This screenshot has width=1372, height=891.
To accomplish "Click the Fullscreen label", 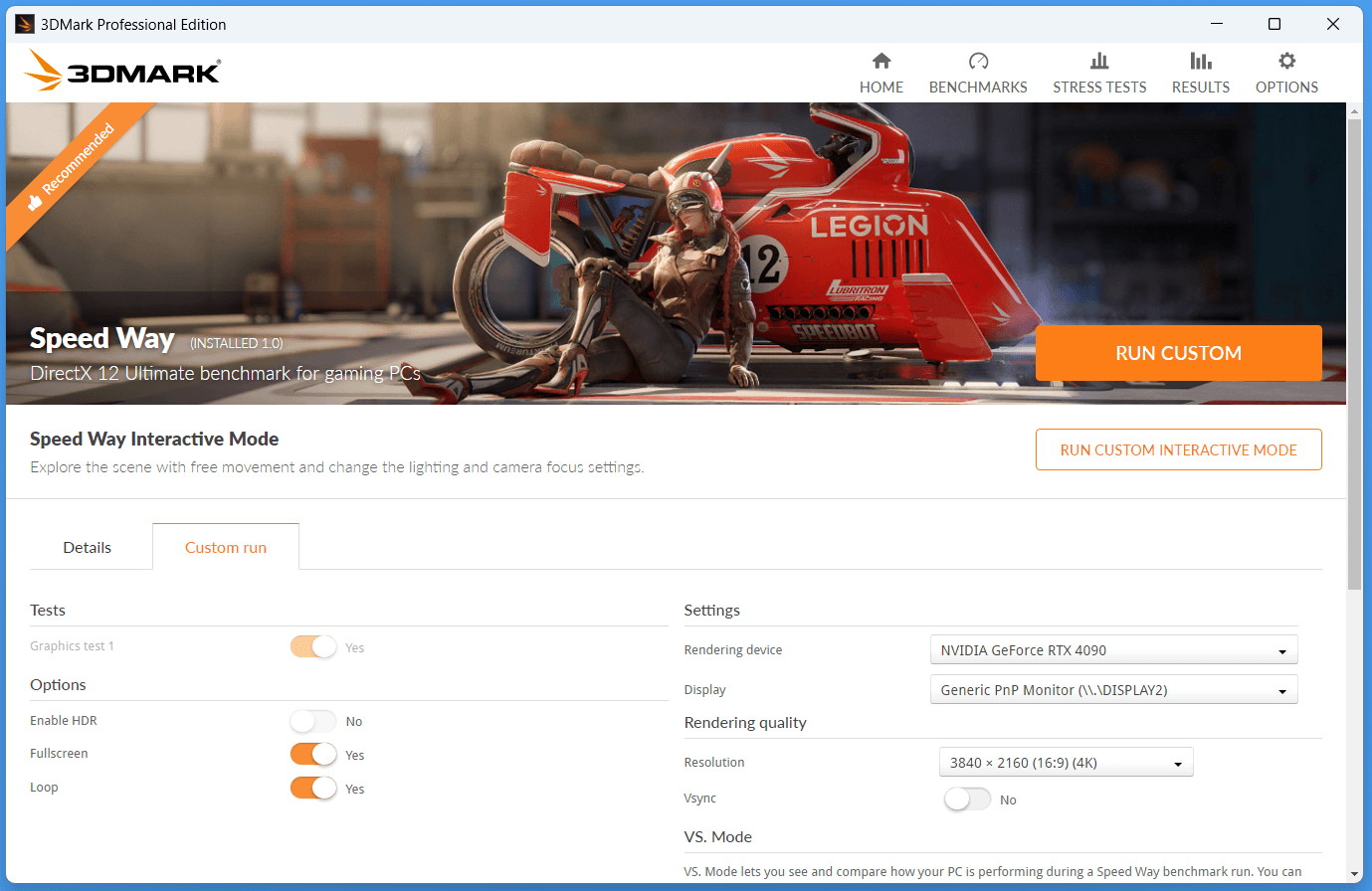I will pos(59,753).
